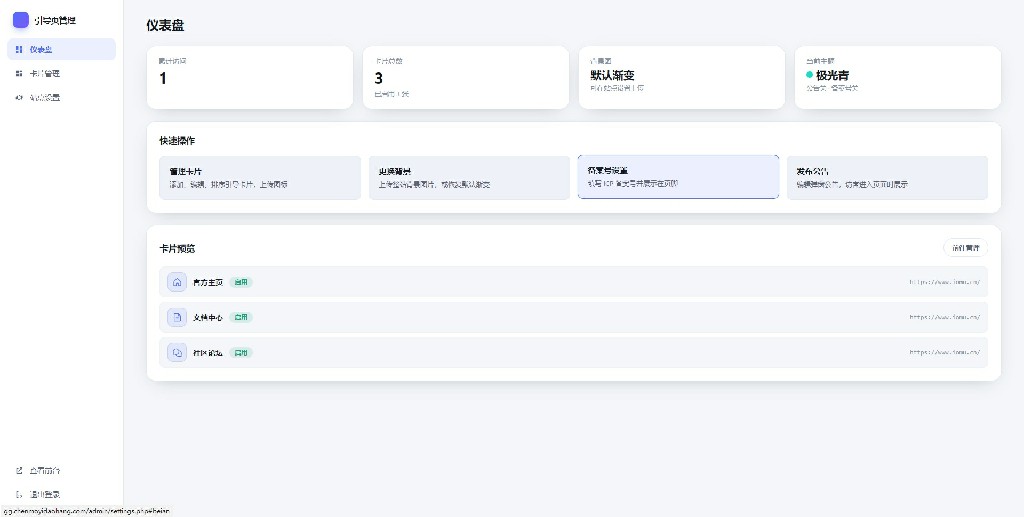The width and height of the screenshot is (1024, 517).
Task: Click the URL on 文档中心 row
Action: click(944, 317)
